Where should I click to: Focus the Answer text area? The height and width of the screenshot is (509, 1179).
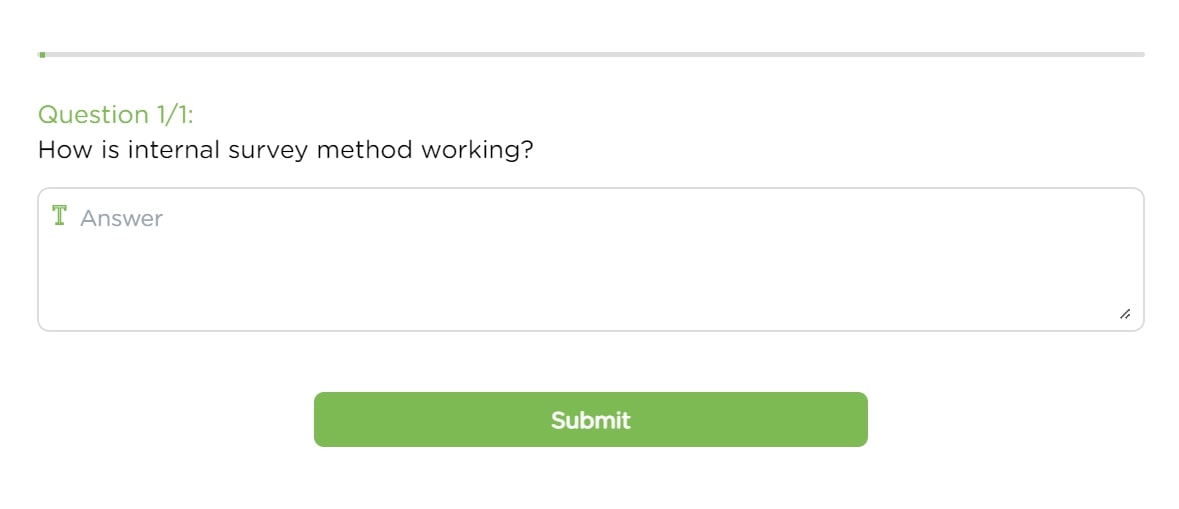[590, 259]
